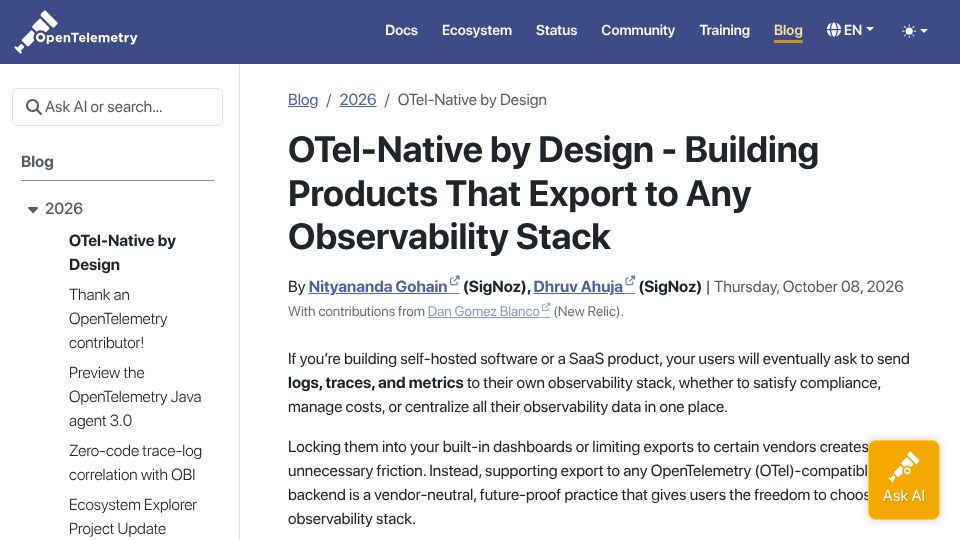This screenshot has width=960, height=540.
Task: Click the OpenTelemetry telescope logo
Action: click(x=76, y=32)
